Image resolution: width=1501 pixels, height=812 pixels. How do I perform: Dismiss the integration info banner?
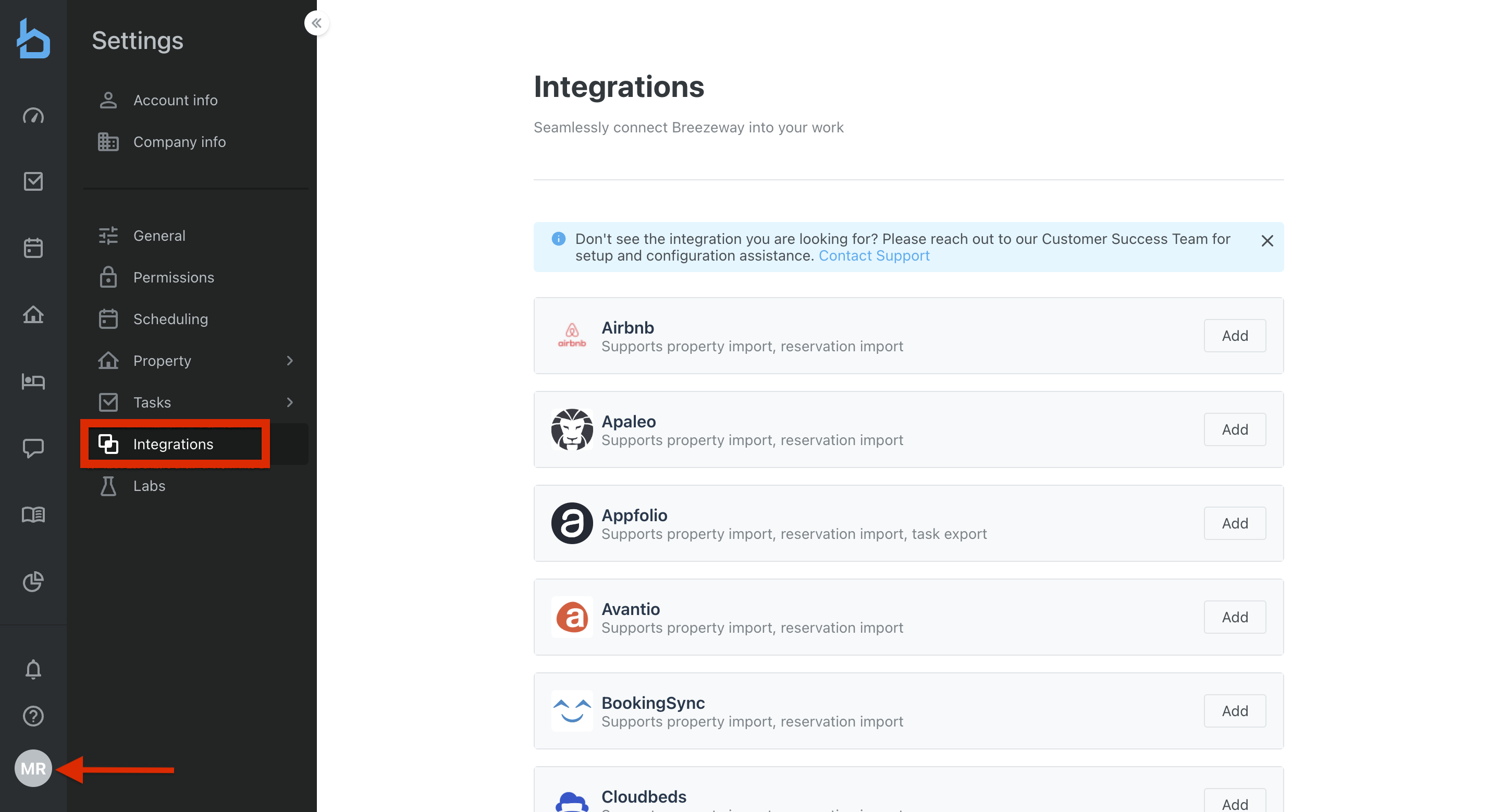click(1267, 241)
